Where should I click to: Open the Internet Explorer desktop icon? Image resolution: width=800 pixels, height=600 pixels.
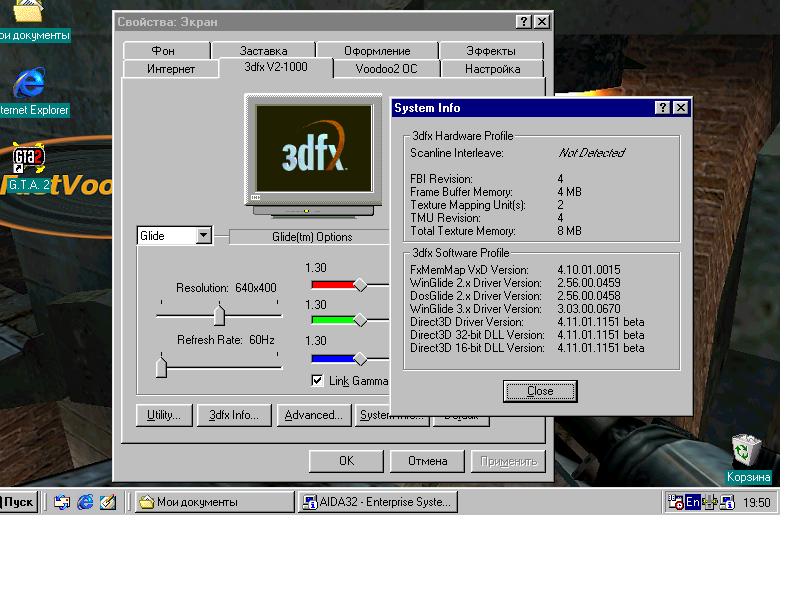tap(29, 83)
